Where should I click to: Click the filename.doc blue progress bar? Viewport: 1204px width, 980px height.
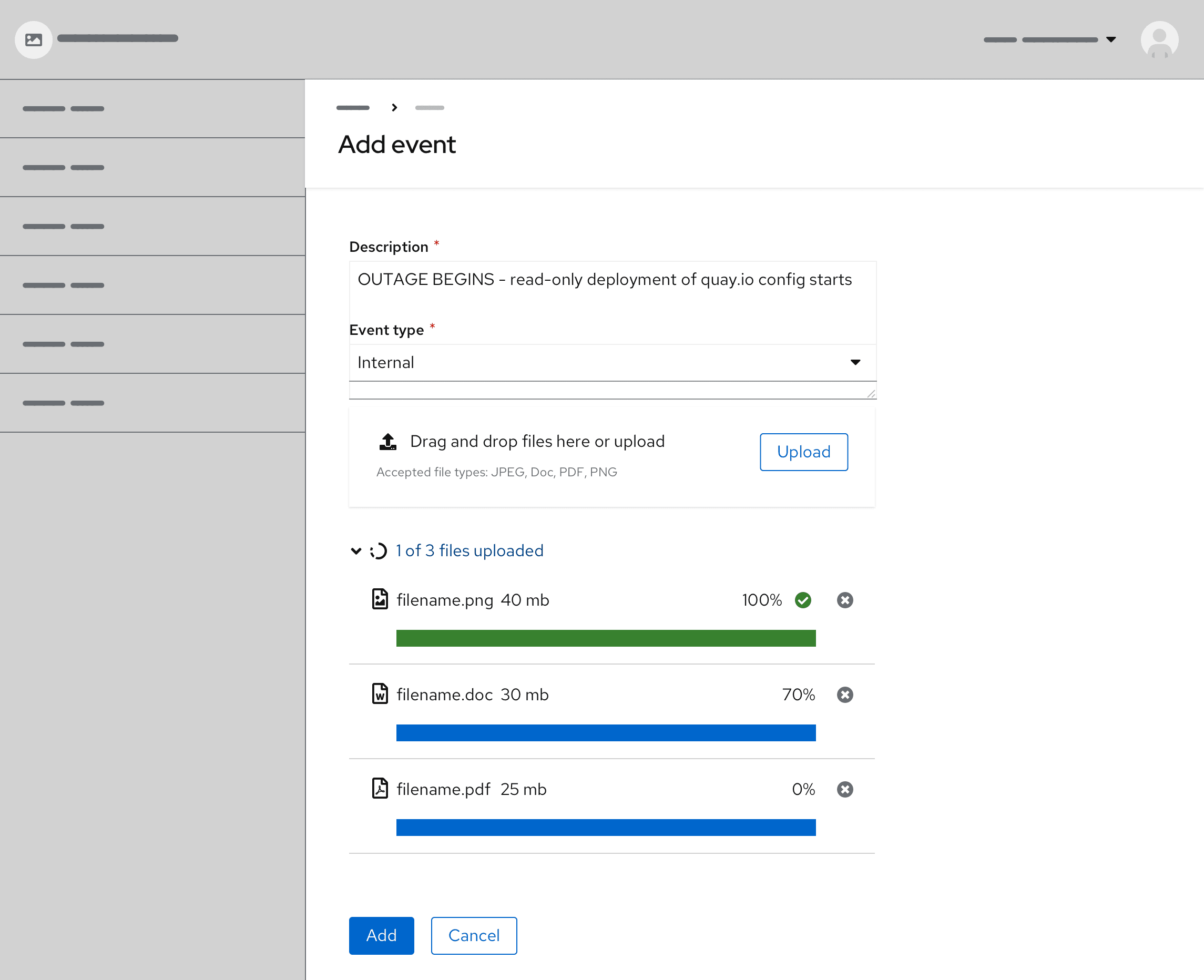point(605,733)
